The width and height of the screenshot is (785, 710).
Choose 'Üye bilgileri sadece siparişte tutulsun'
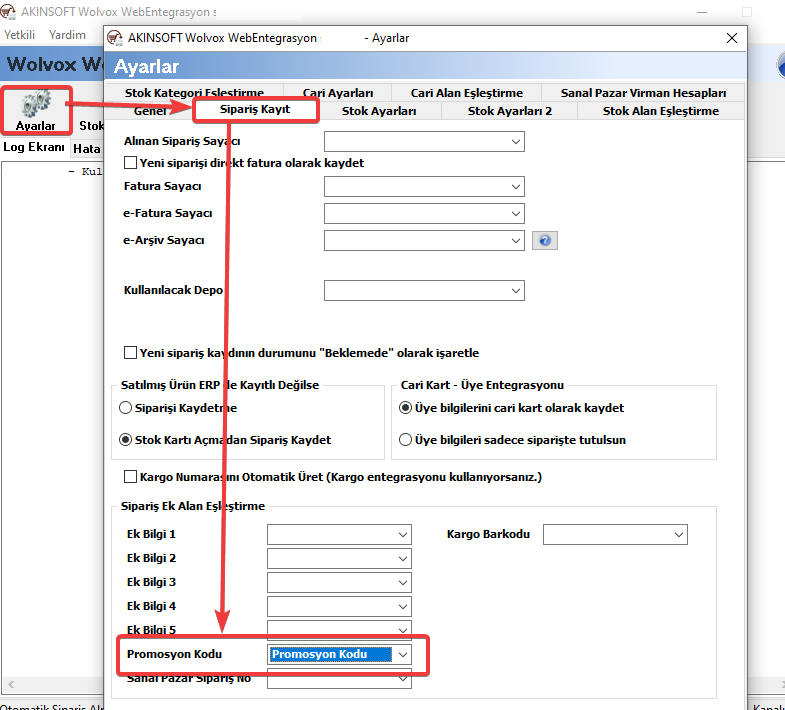405,440
